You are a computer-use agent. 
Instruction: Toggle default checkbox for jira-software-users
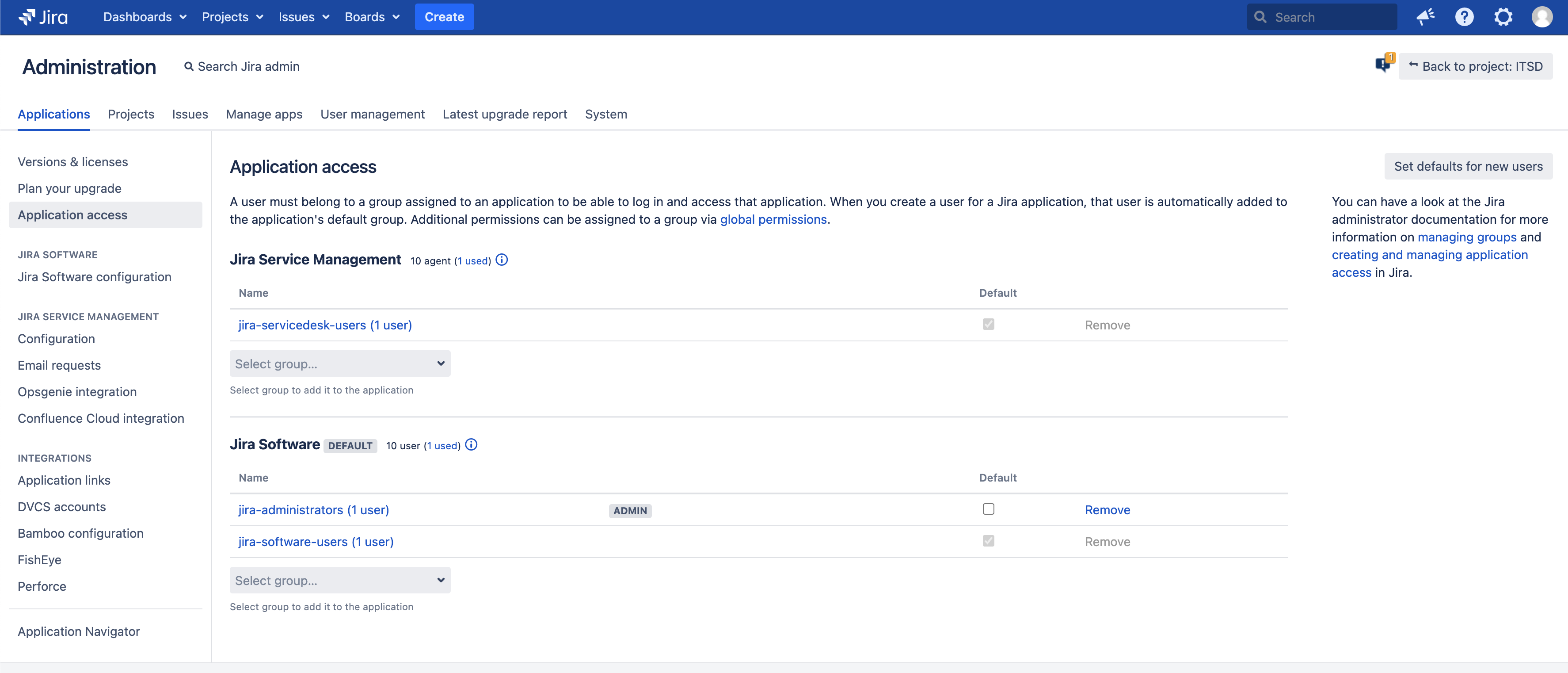tap(989, 541)
